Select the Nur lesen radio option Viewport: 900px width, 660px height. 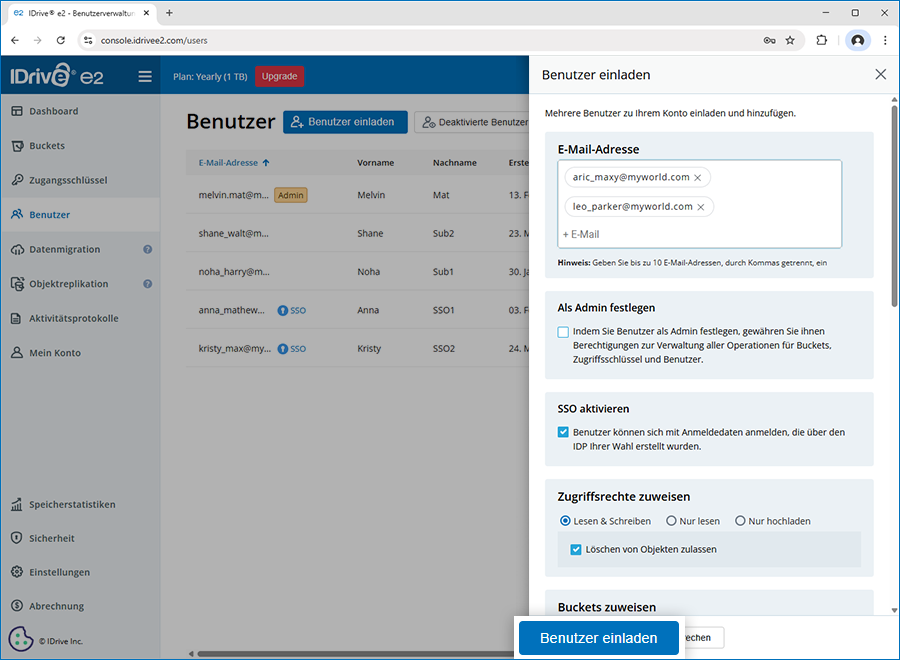point(671,521)
